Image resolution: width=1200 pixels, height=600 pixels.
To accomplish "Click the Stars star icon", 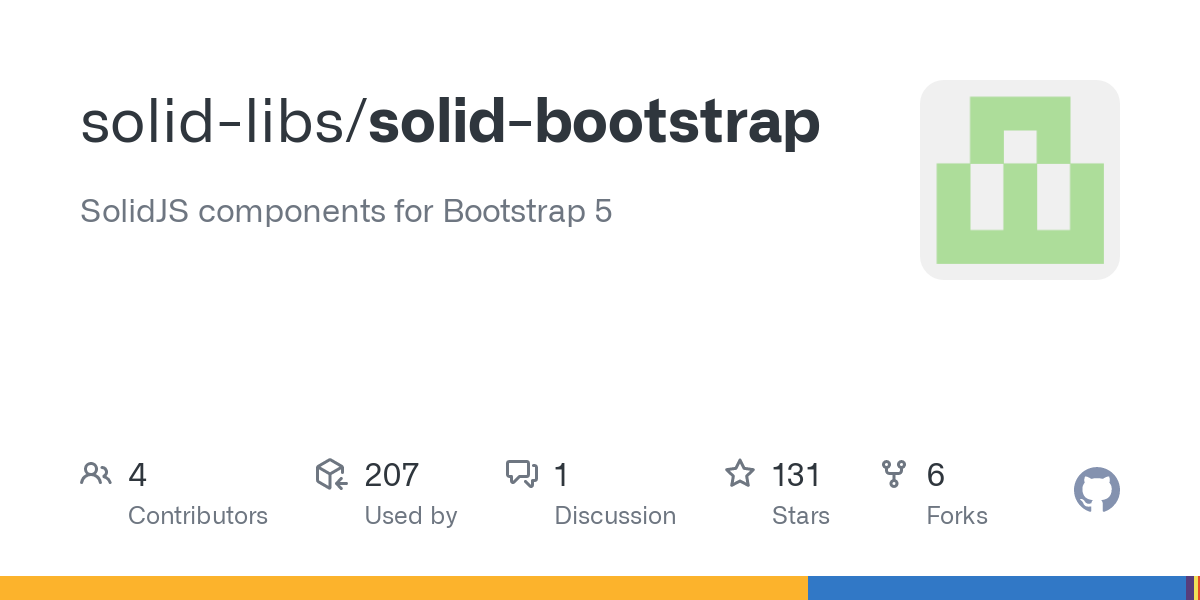I will coord(739,474).
